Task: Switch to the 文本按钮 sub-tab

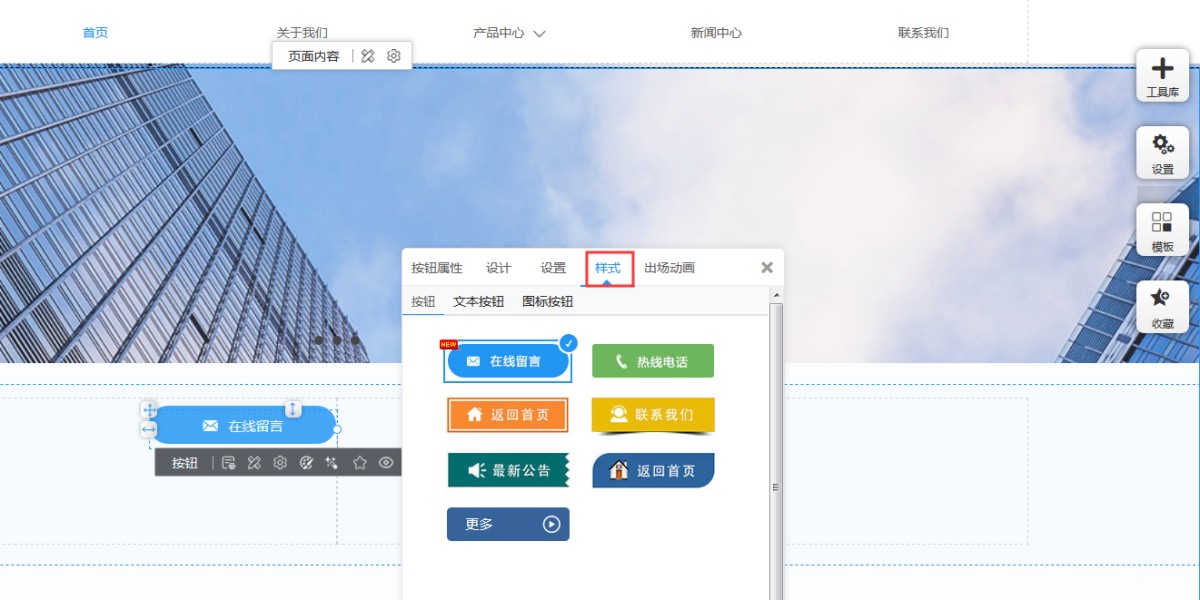Action: (x=478, y=302)
